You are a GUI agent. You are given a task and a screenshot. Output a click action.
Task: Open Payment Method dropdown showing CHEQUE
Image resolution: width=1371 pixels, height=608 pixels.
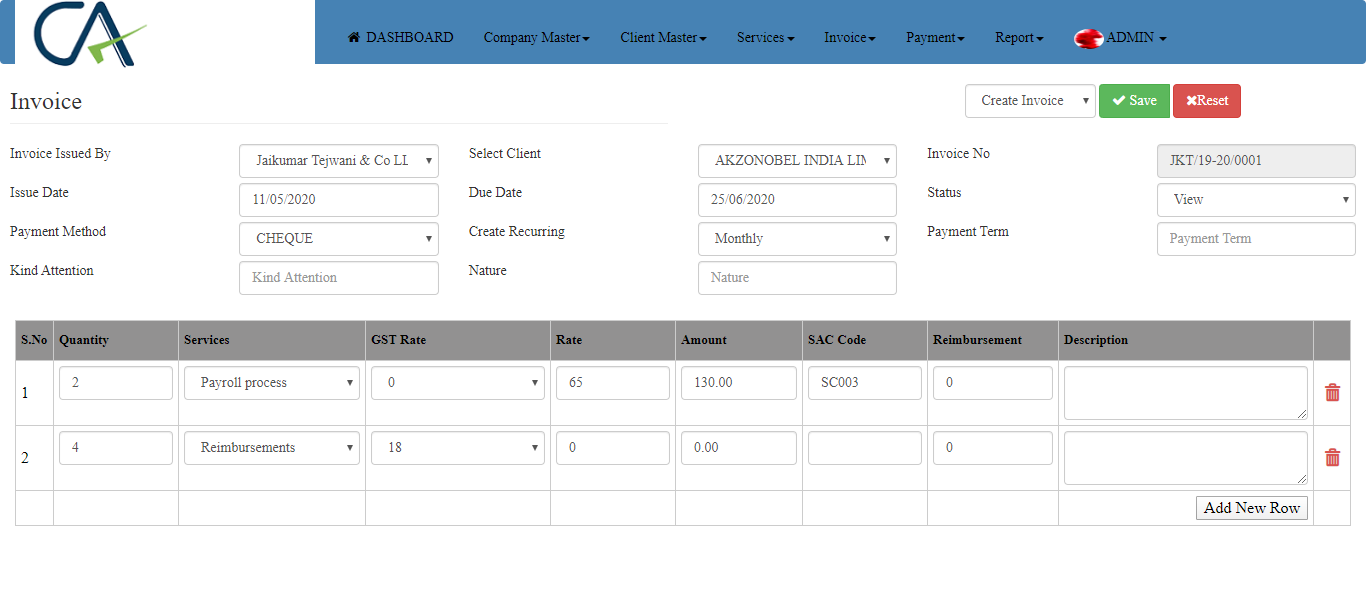(339, 239)
